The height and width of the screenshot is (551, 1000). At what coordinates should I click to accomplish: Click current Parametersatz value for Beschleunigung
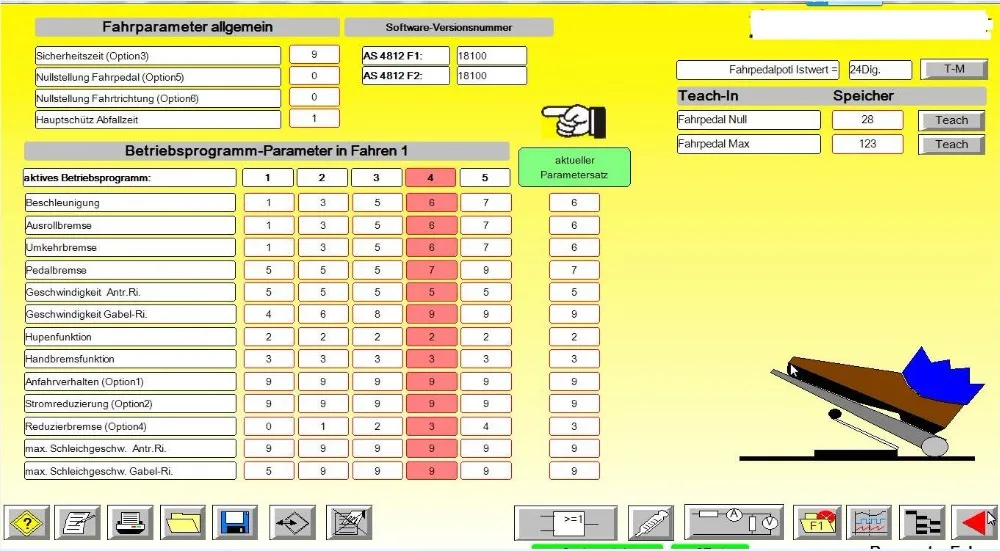click(574, 203)
